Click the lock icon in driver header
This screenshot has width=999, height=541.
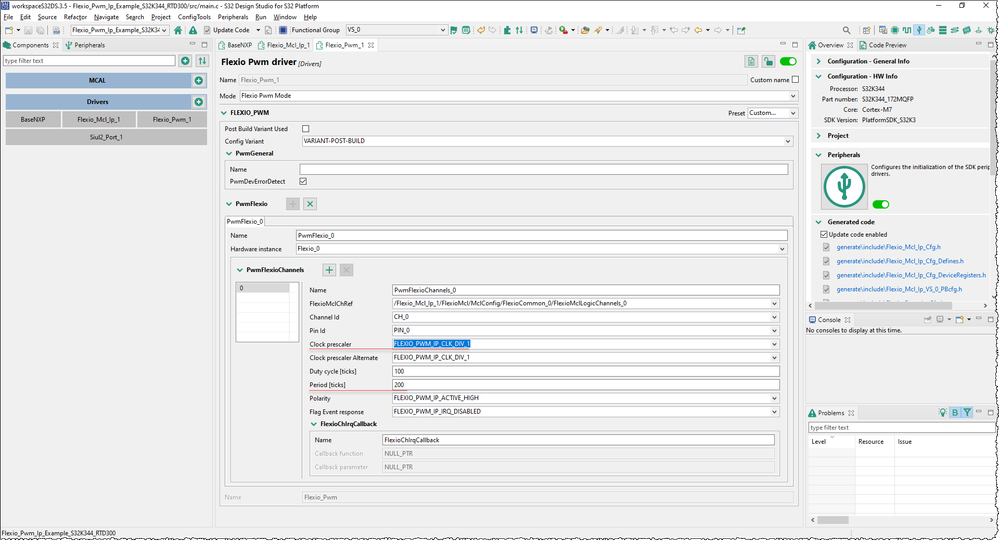pyautogui.click(x=768, y=61)
